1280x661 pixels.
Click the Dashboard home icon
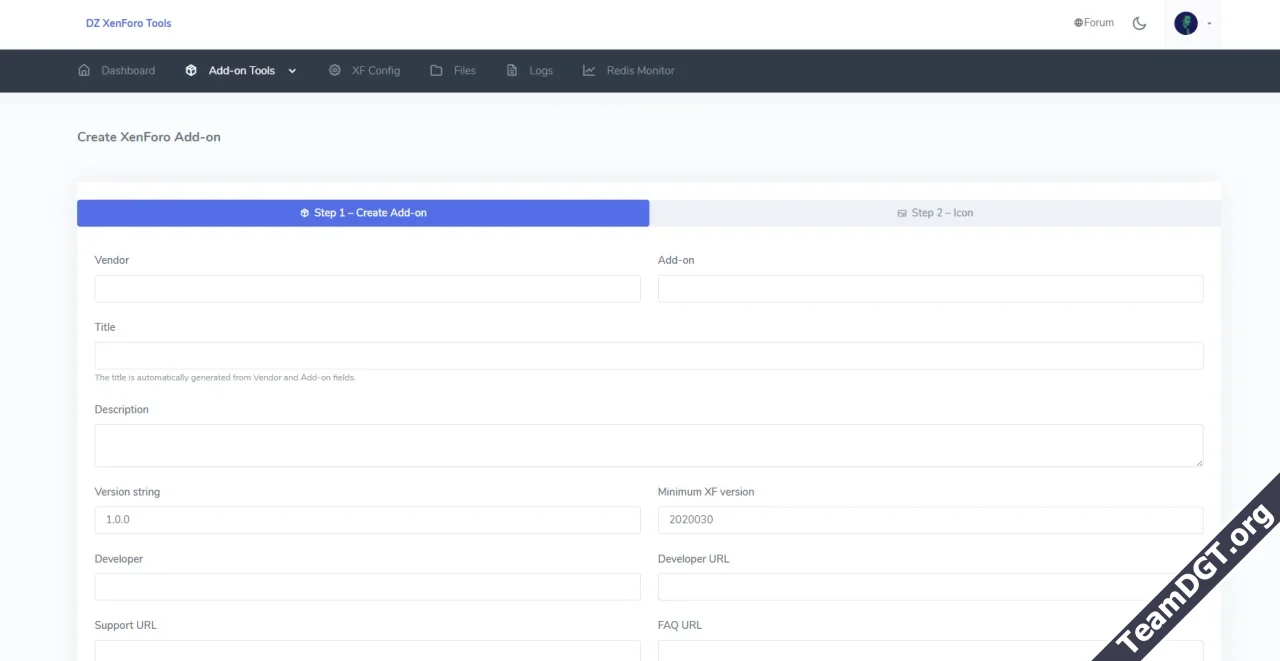84,71
